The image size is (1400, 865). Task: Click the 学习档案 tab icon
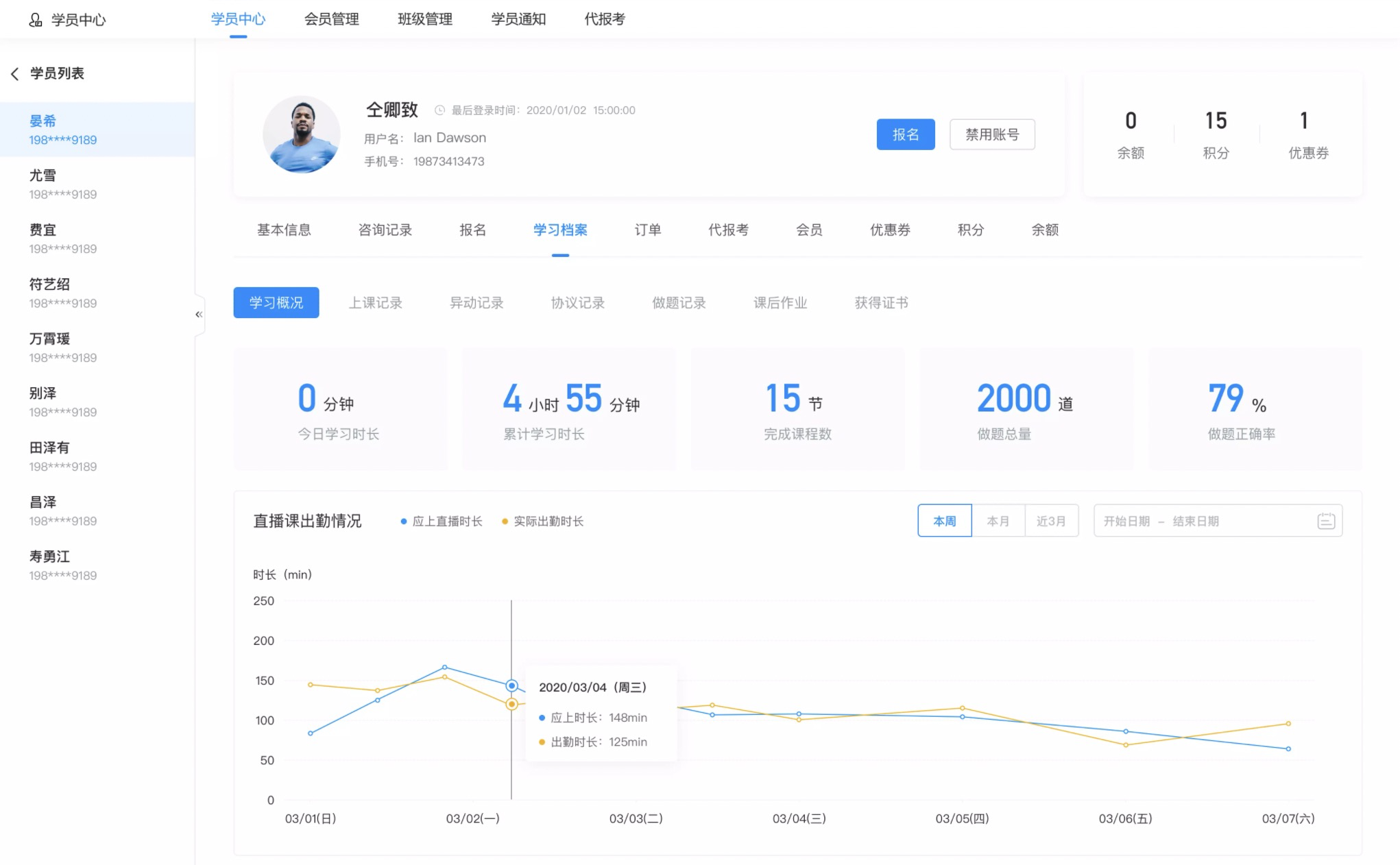pos(560,229)
